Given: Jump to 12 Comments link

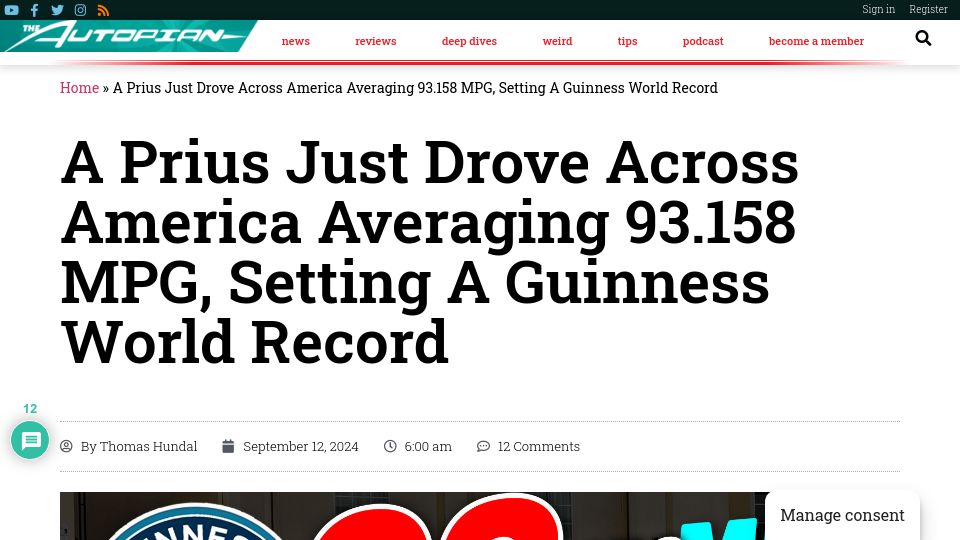Looking at the screenshot, I should pos(538,446).
